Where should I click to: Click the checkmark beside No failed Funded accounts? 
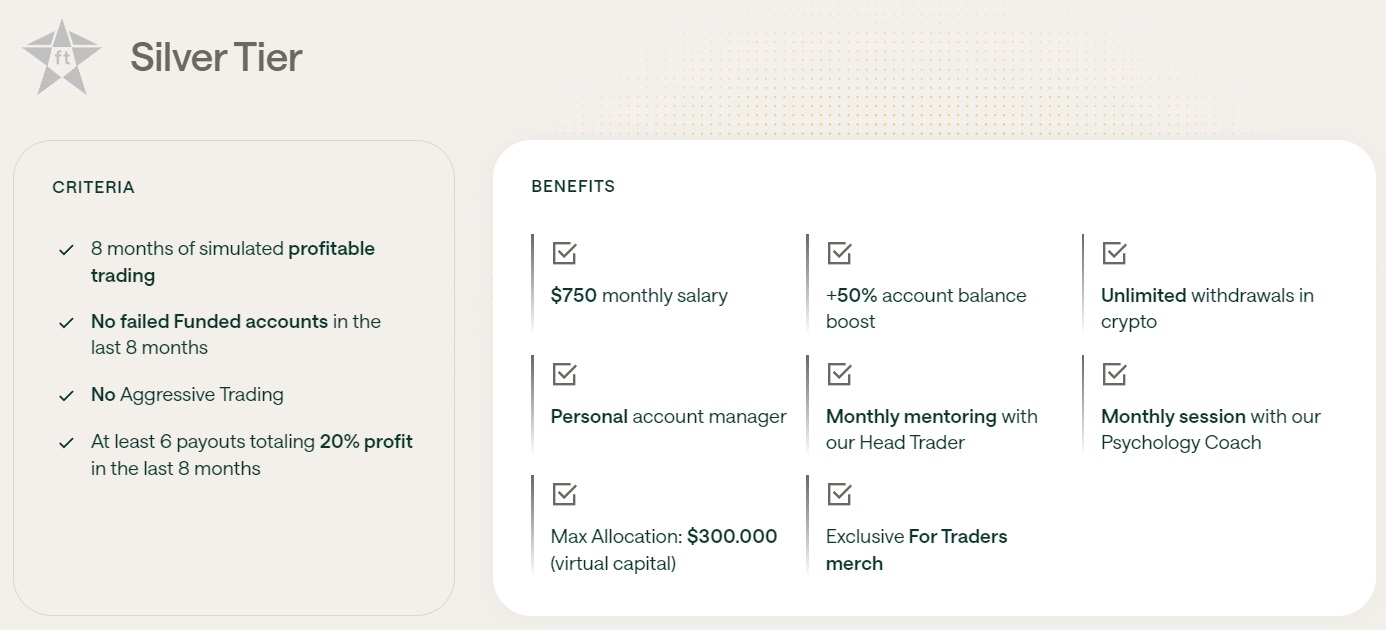[67, 322]
